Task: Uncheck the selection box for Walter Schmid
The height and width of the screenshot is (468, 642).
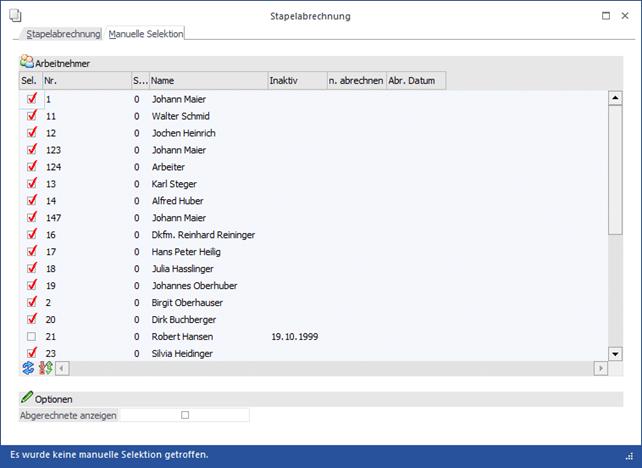Action: [32, 116]
